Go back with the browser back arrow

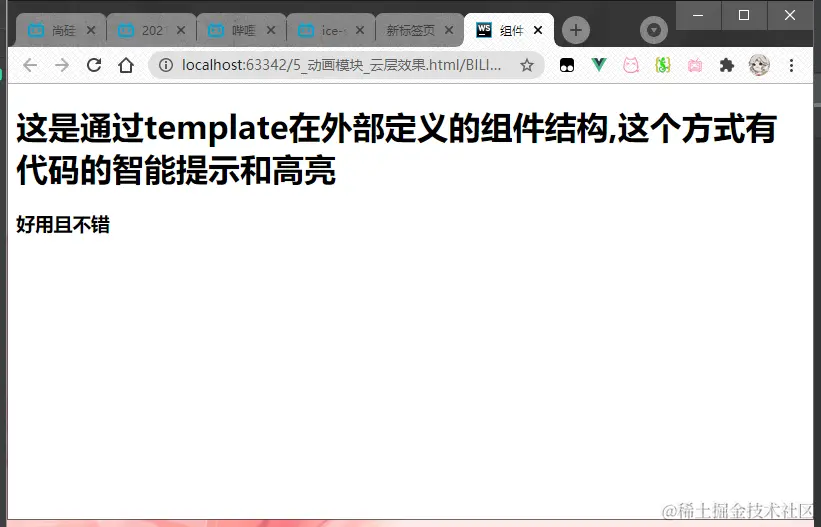(x=30, y=65)
